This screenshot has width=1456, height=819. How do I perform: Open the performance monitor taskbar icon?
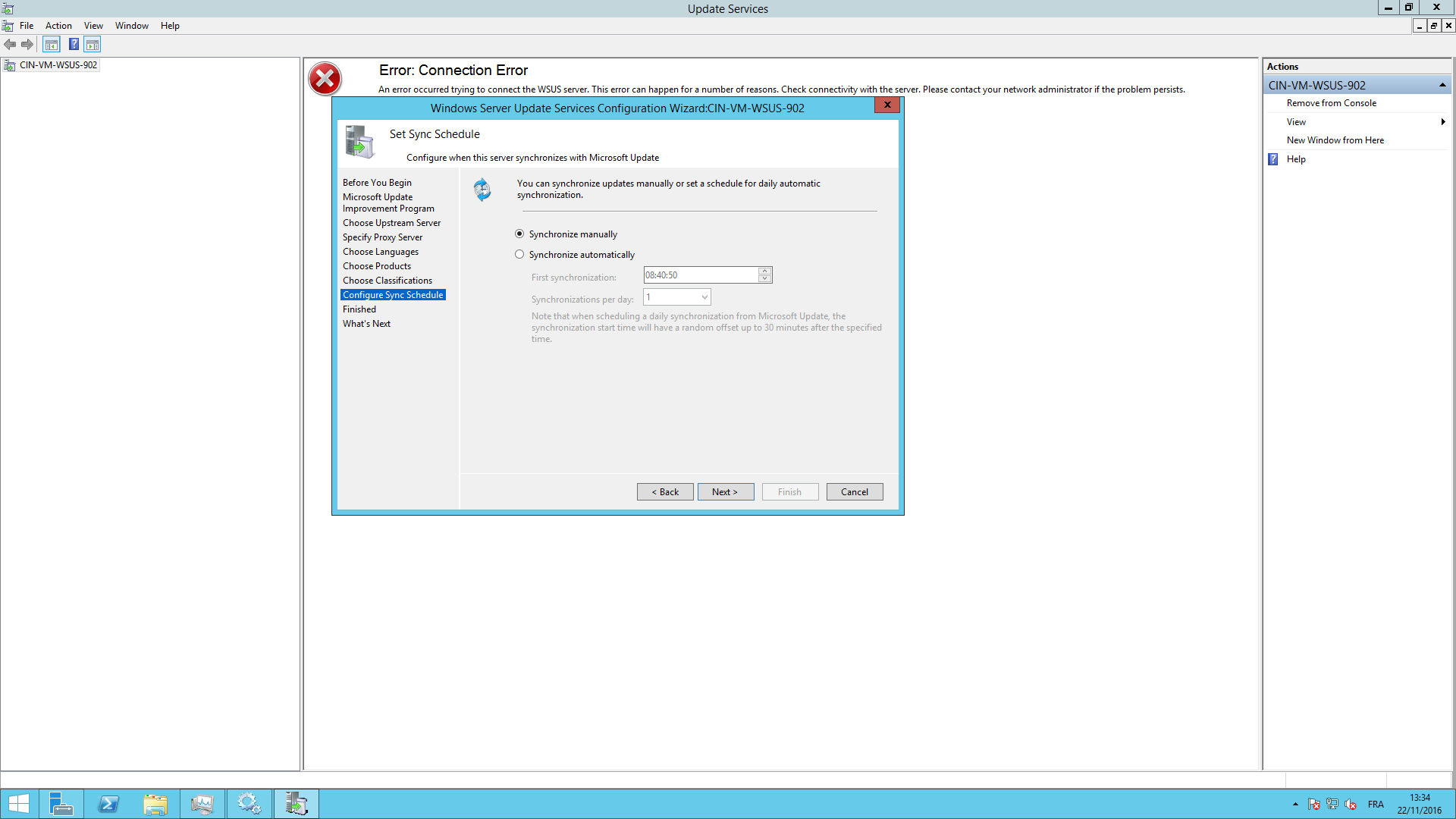202,804
